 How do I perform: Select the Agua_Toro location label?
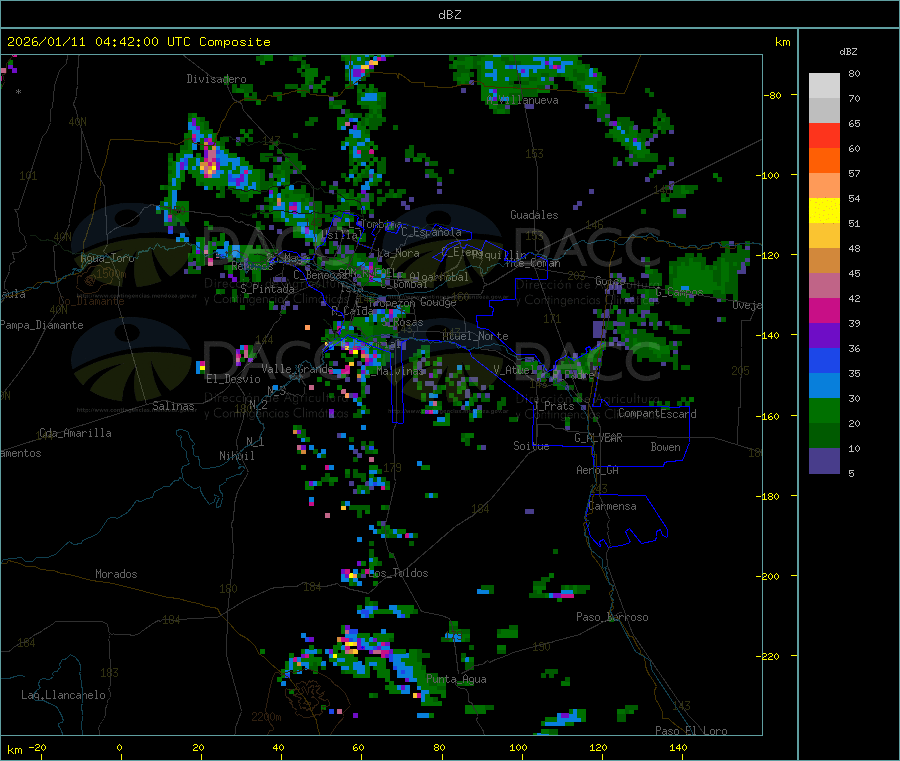pyautogui.click(x=107, y=258)
